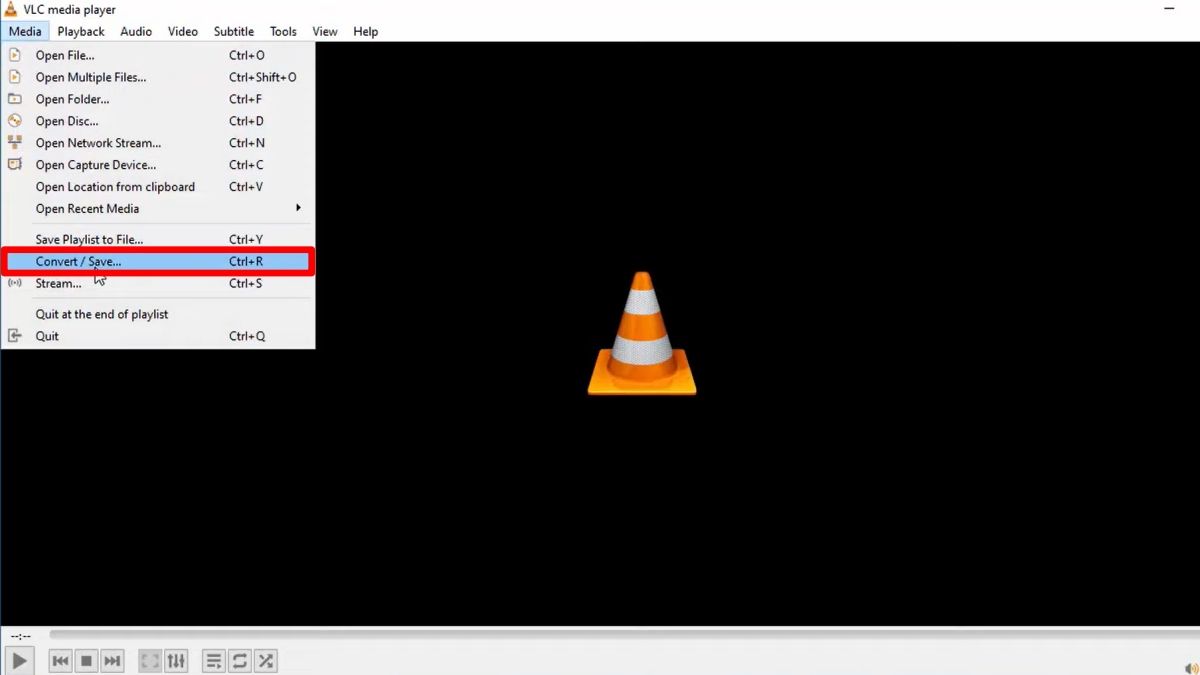Expand the Open Recent Media submenu
This screenshot has height=675, width=1200.
[x=158, y=209]
